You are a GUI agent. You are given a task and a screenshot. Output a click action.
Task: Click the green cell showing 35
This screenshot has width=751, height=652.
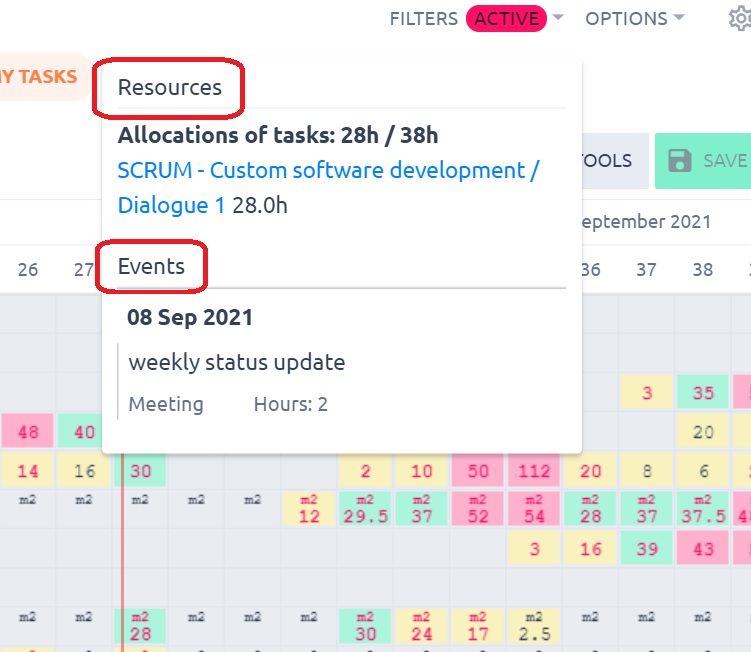(x=703, y=393)
